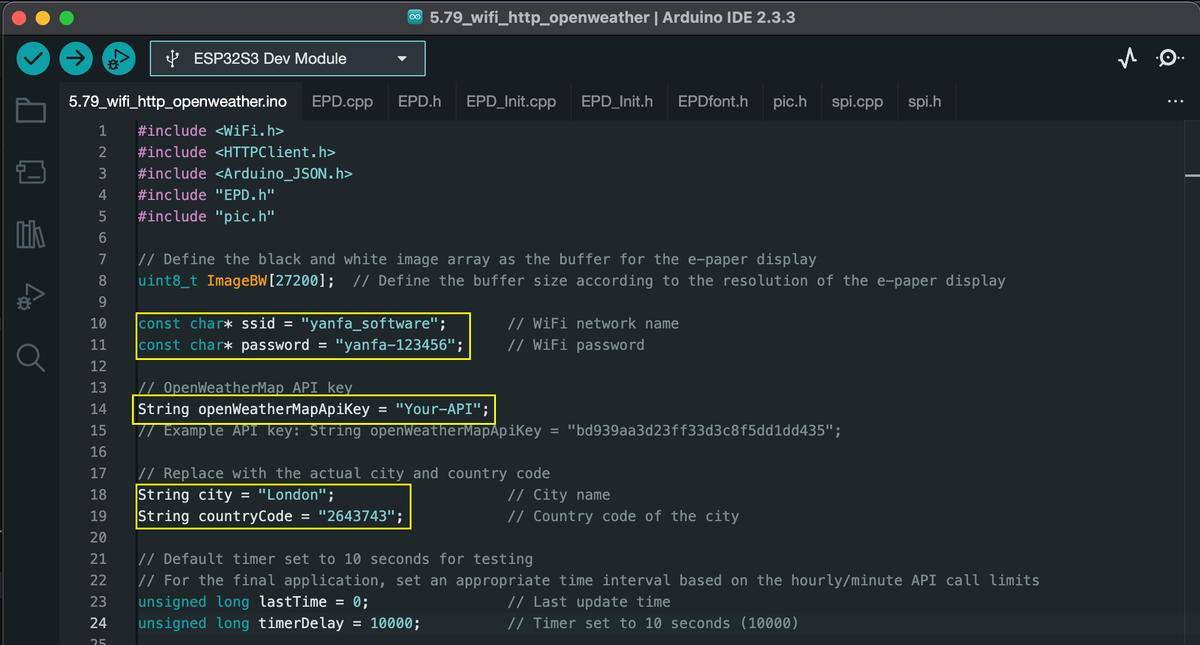The height and width of the screenshot is (645, 1200).
Task: Show the Debug sidebar panel
Action: 31,296
